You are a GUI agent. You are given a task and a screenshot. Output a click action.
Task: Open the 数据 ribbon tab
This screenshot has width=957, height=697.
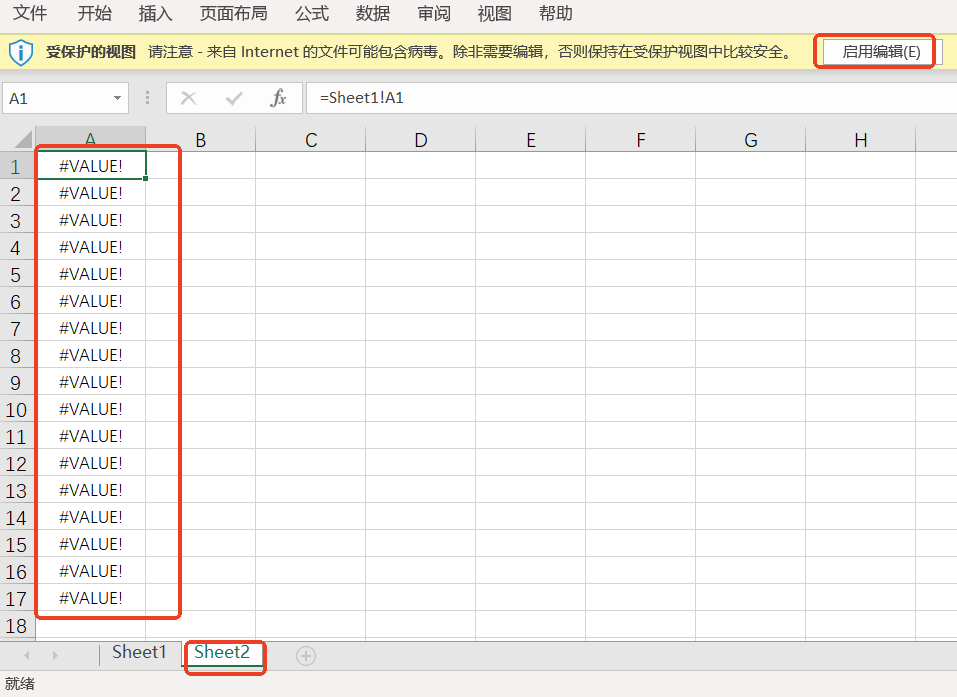click(x=373, y=14)
